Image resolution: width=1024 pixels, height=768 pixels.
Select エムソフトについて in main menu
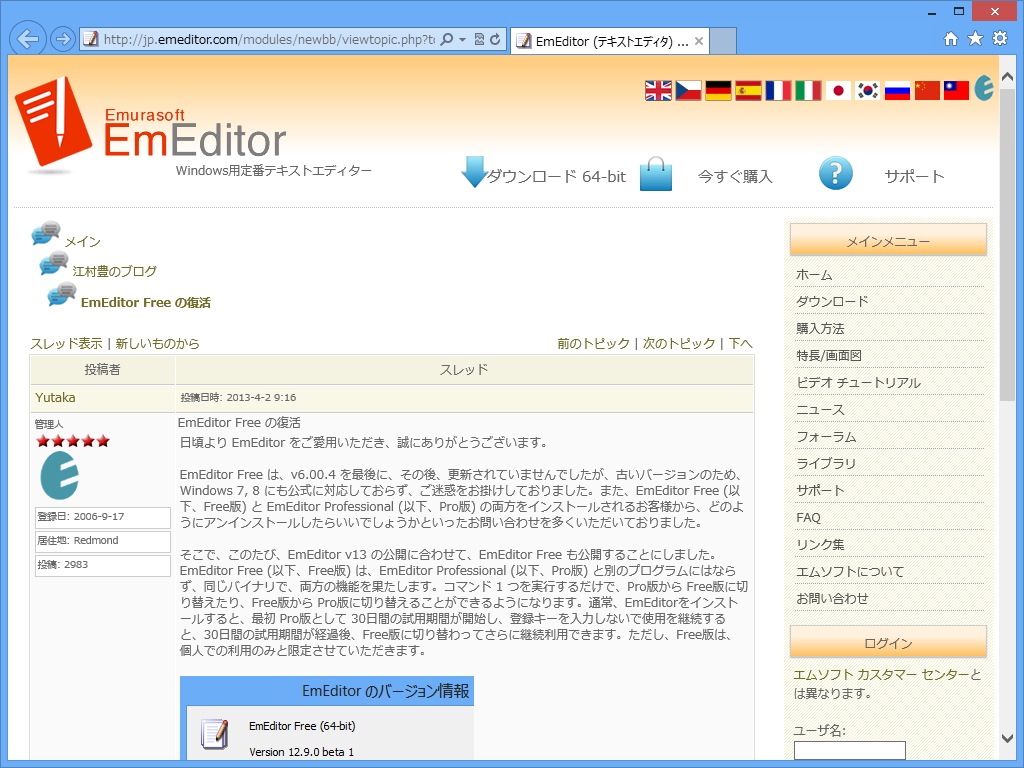point(850,571)
